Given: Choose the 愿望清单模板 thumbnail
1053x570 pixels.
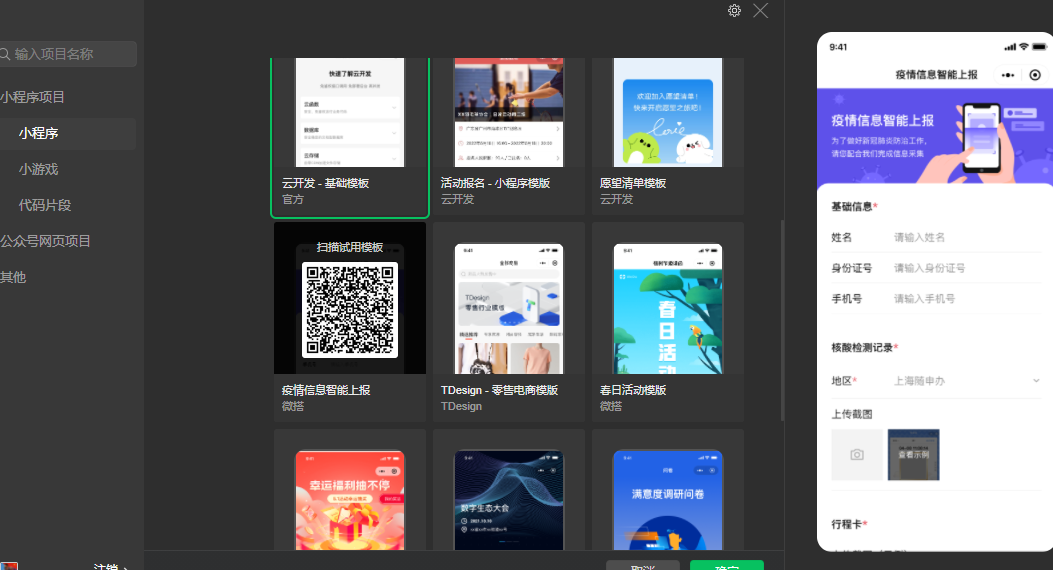Looking at the screenshot, I should pos(668,112).
